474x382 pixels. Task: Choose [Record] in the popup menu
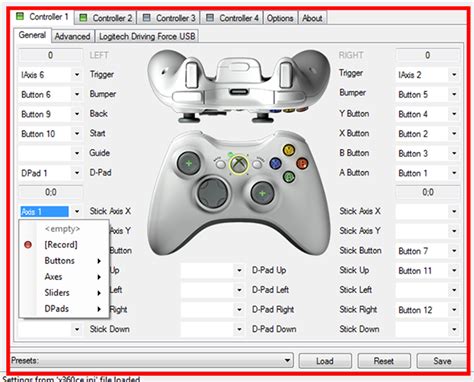click(x=61, y=245)
